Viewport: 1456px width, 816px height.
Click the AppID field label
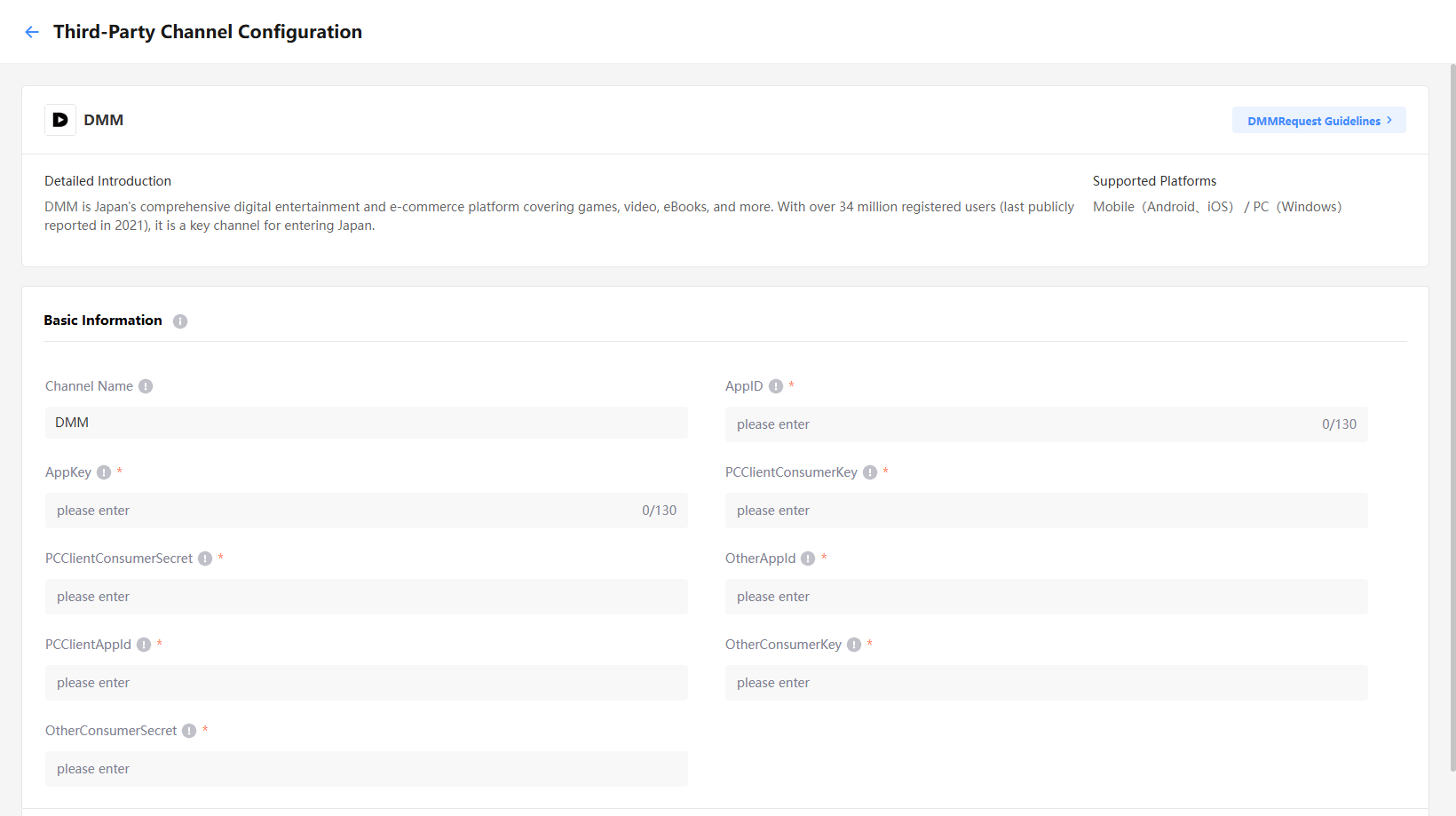744,386
